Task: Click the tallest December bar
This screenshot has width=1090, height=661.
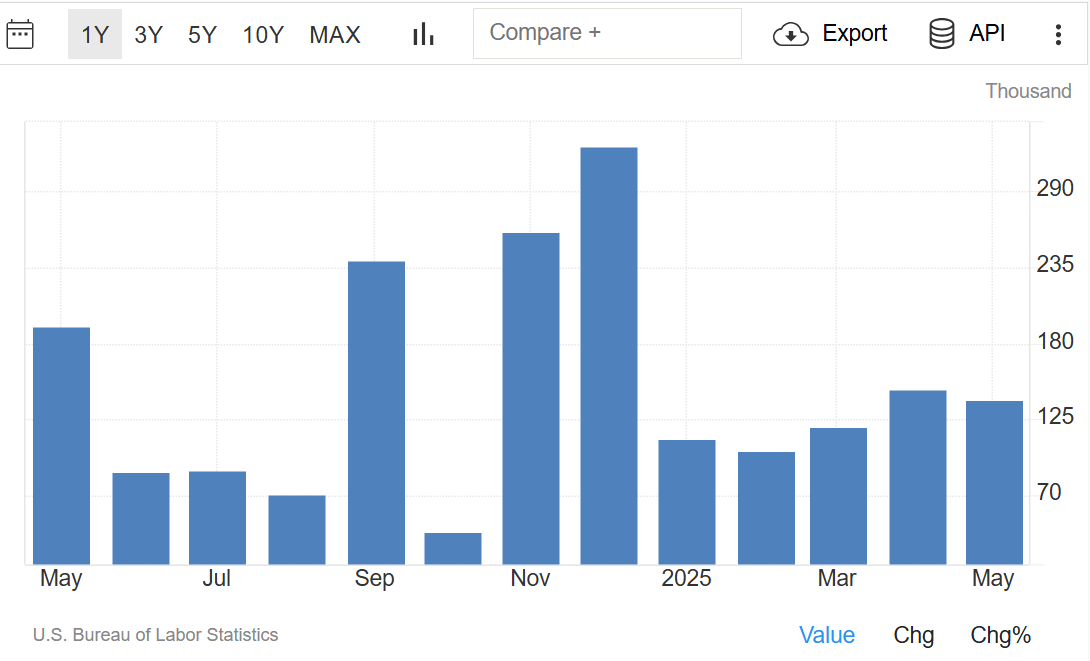Action: [x=609, y=356]
